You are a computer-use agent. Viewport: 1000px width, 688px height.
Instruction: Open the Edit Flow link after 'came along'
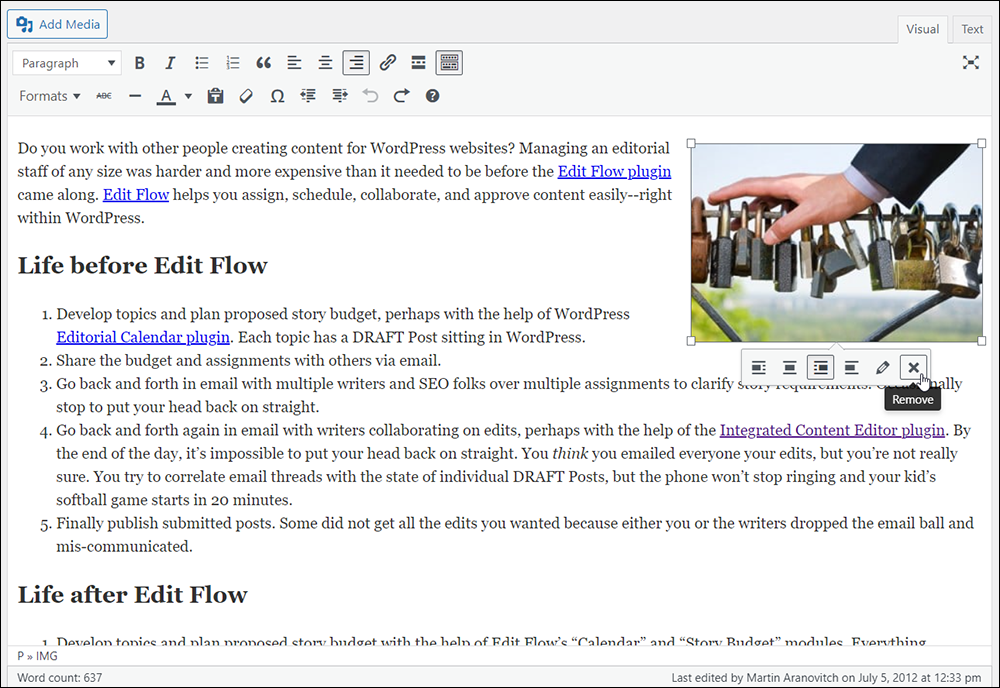coord(136,194)
